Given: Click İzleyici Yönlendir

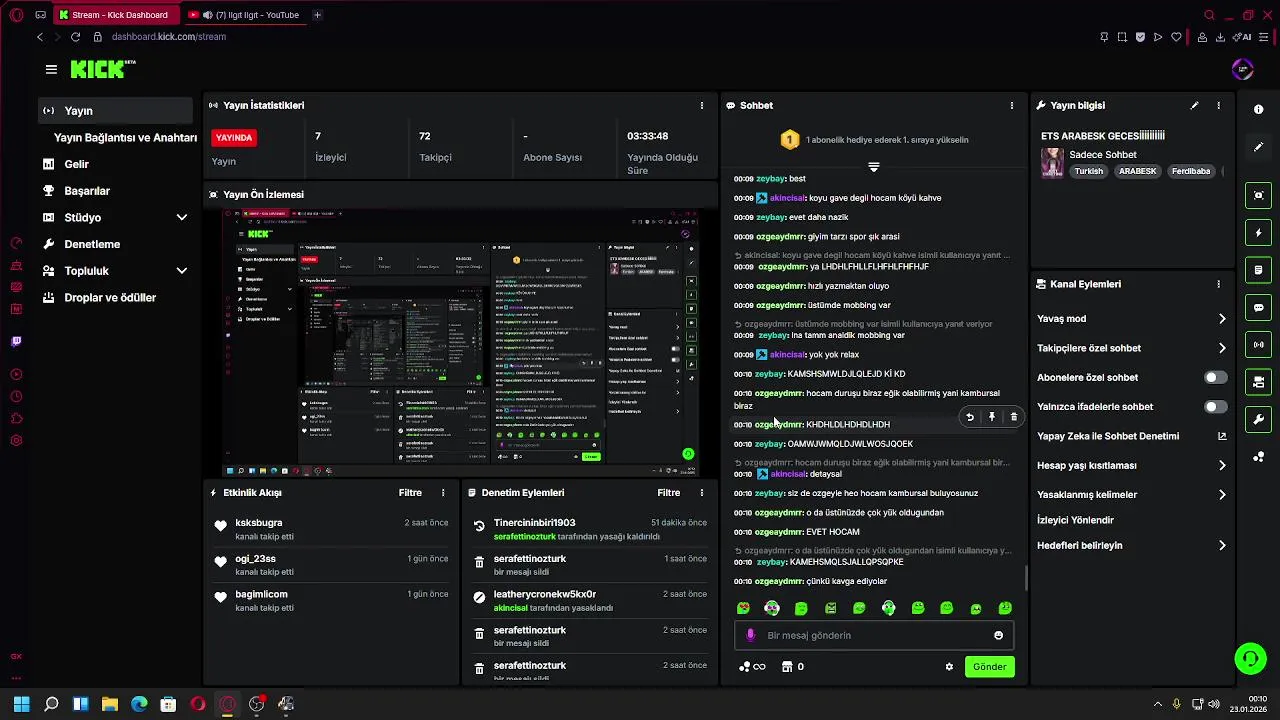Looking at the screenshot, I should (1075, 520).
